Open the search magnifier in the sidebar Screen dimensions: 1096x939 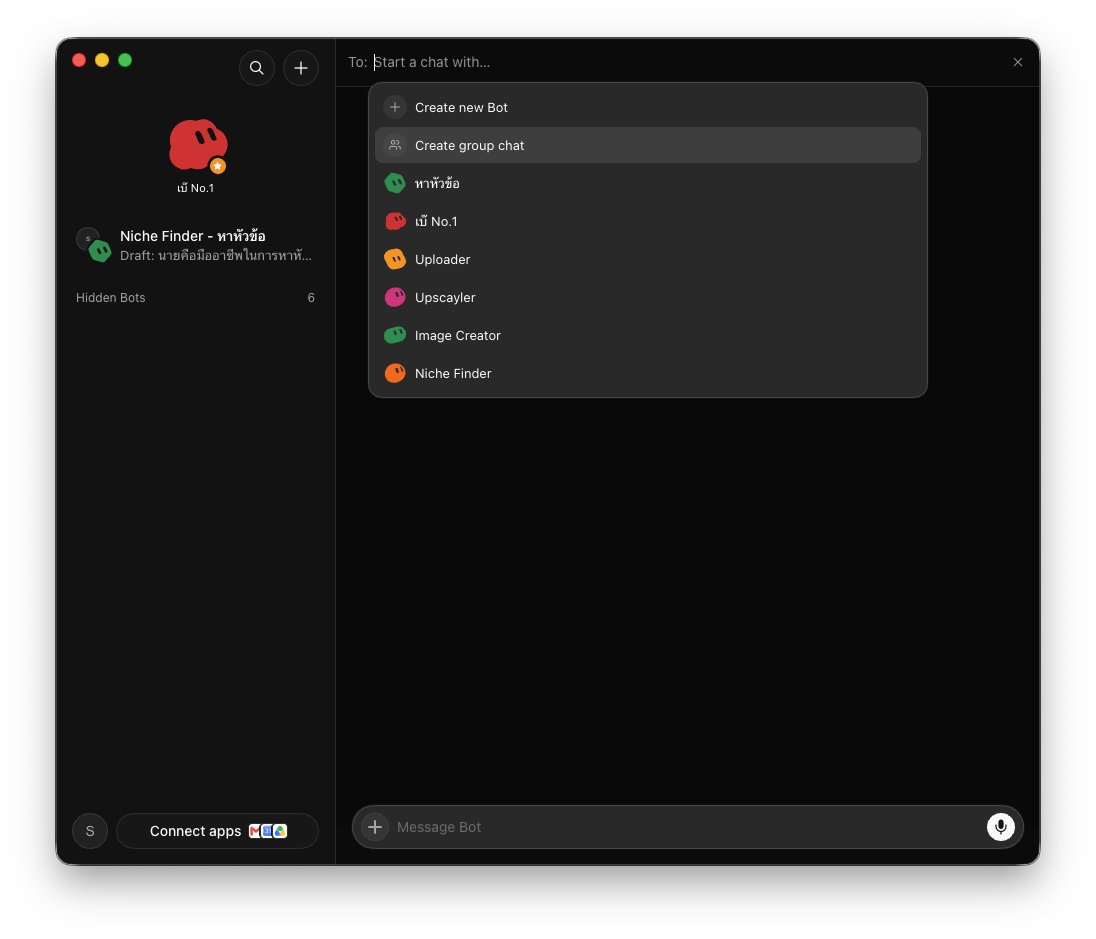(257, 68)
